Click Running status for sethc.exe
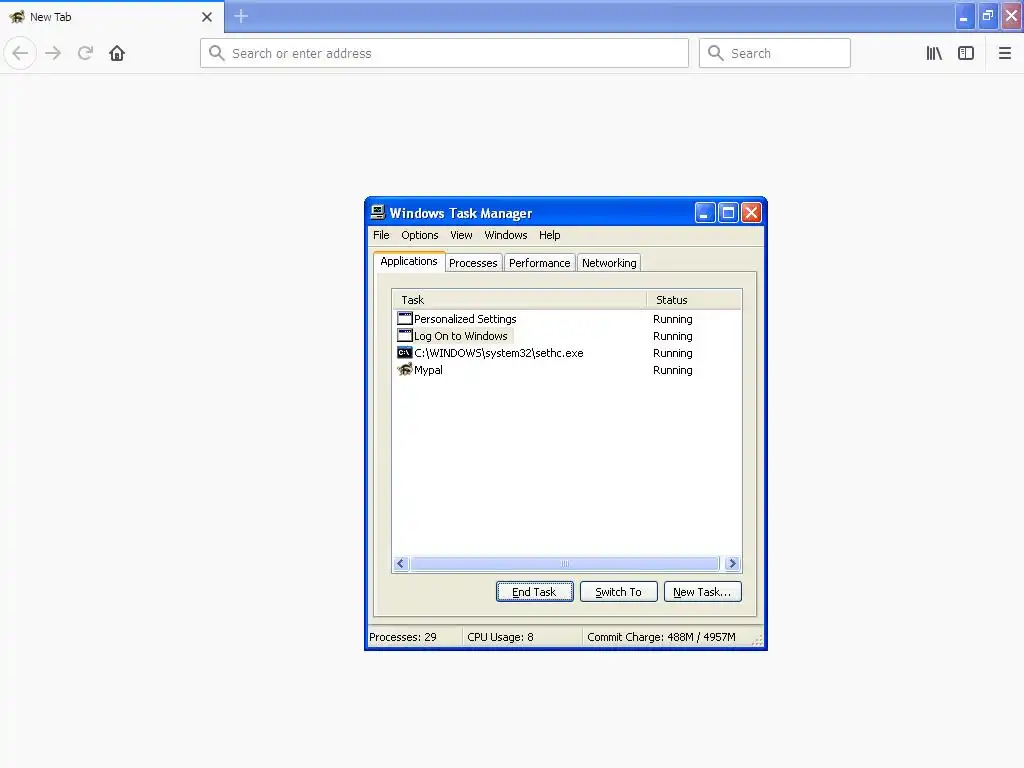 click(x=673, y=353)
